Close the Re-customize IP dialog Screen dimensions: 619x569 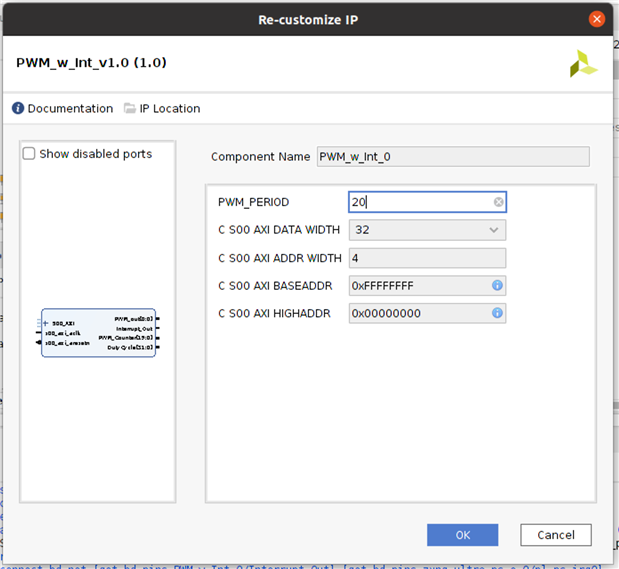596,19
